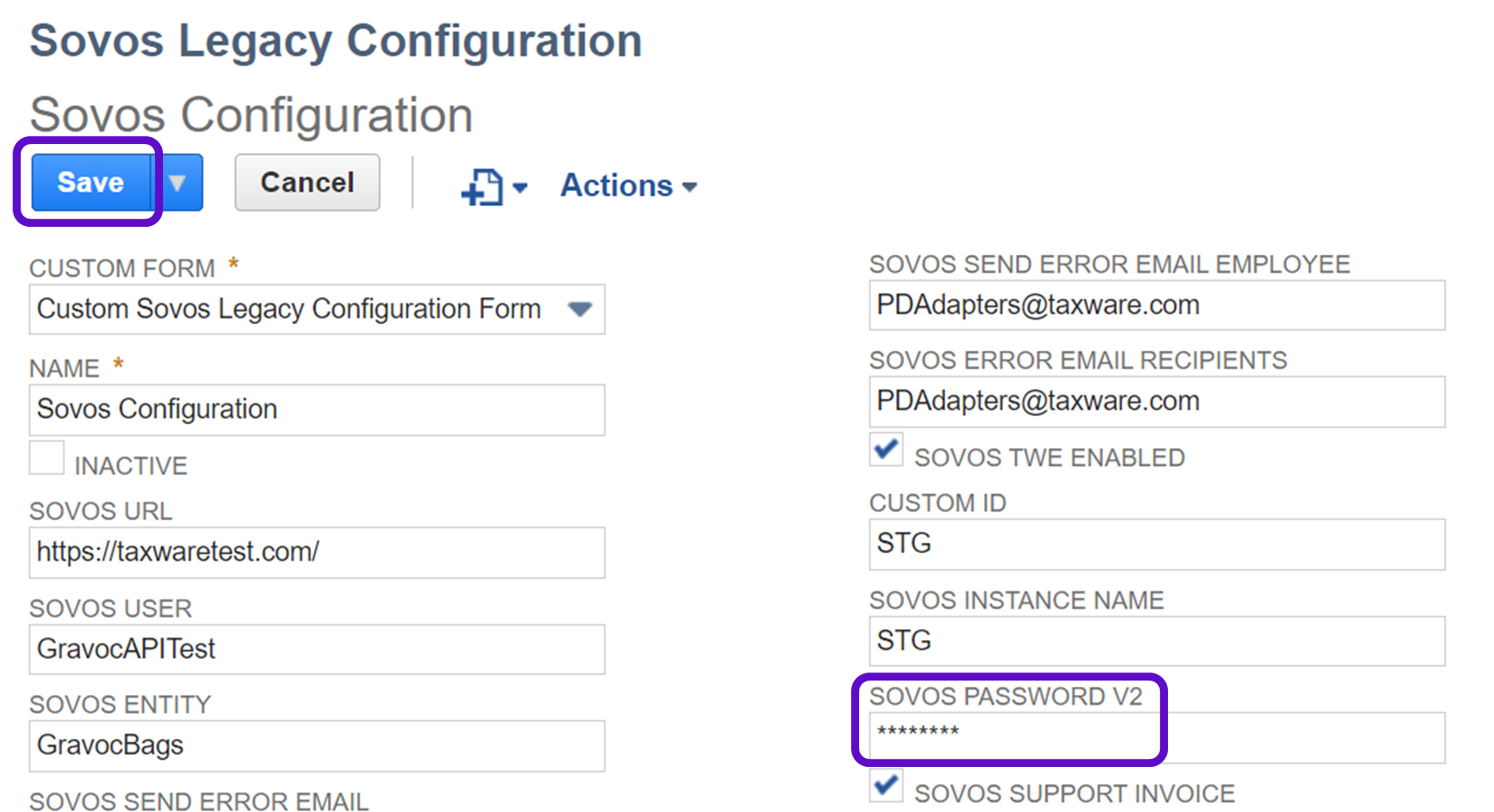Click the Sovos Password V2 field
Image resolution: width=1494 pixels, height=812 pixels.
(x=1156, y=737)
